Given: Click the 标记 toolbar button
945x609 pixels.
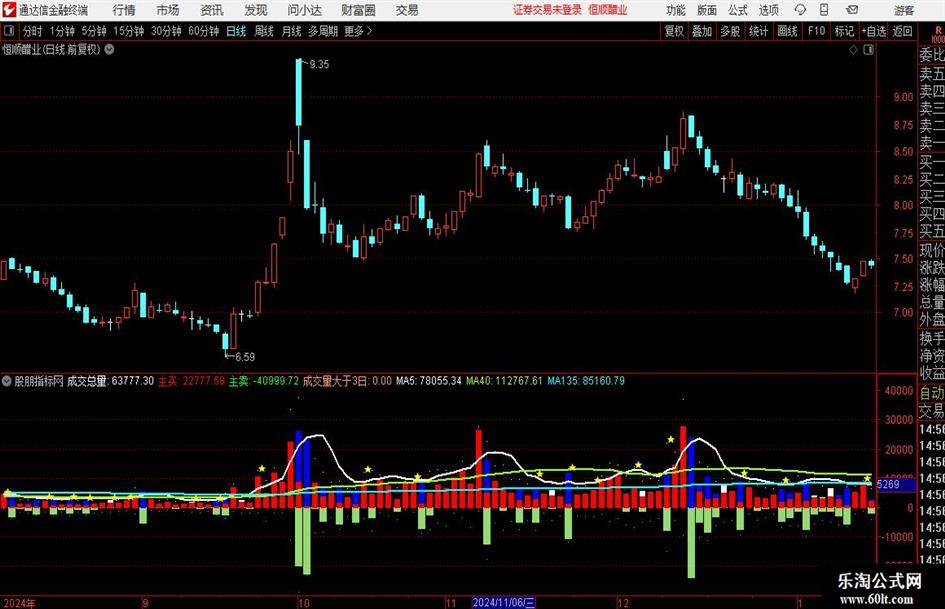Looking at the screenshot, I should [844, 31].
